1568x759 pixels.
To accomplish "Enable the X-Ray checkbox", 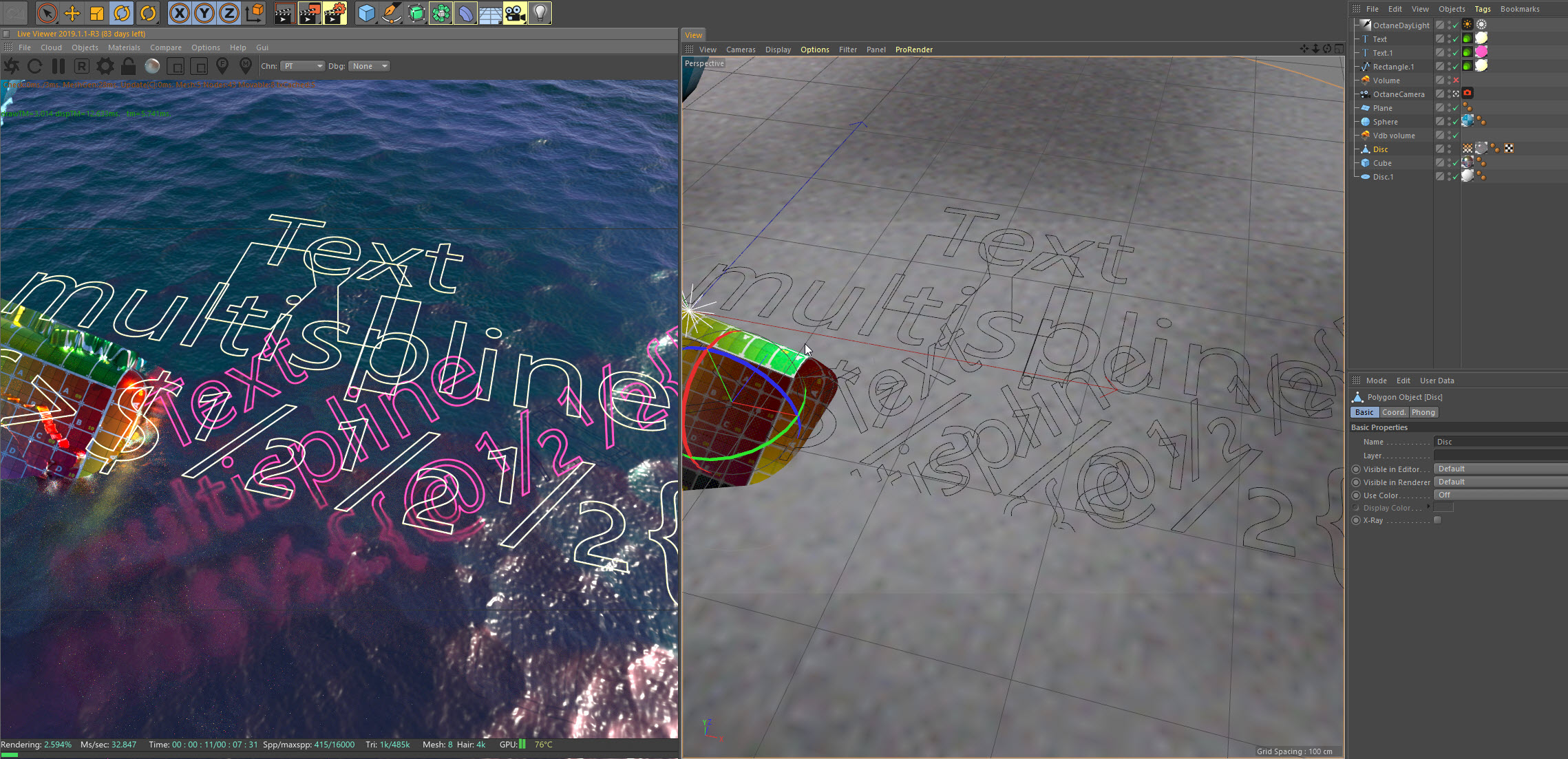I will [1438, 520].
